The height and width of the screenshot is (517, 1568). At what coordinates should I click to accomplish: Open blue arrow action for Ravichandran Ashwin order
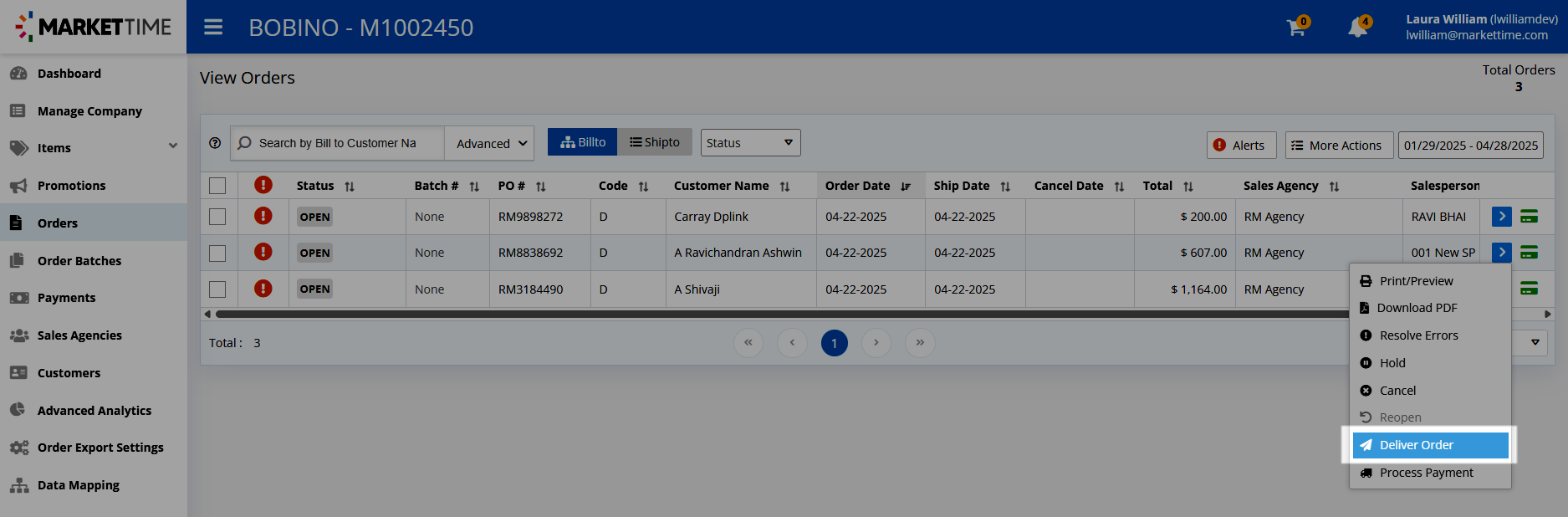(1502, 252)
